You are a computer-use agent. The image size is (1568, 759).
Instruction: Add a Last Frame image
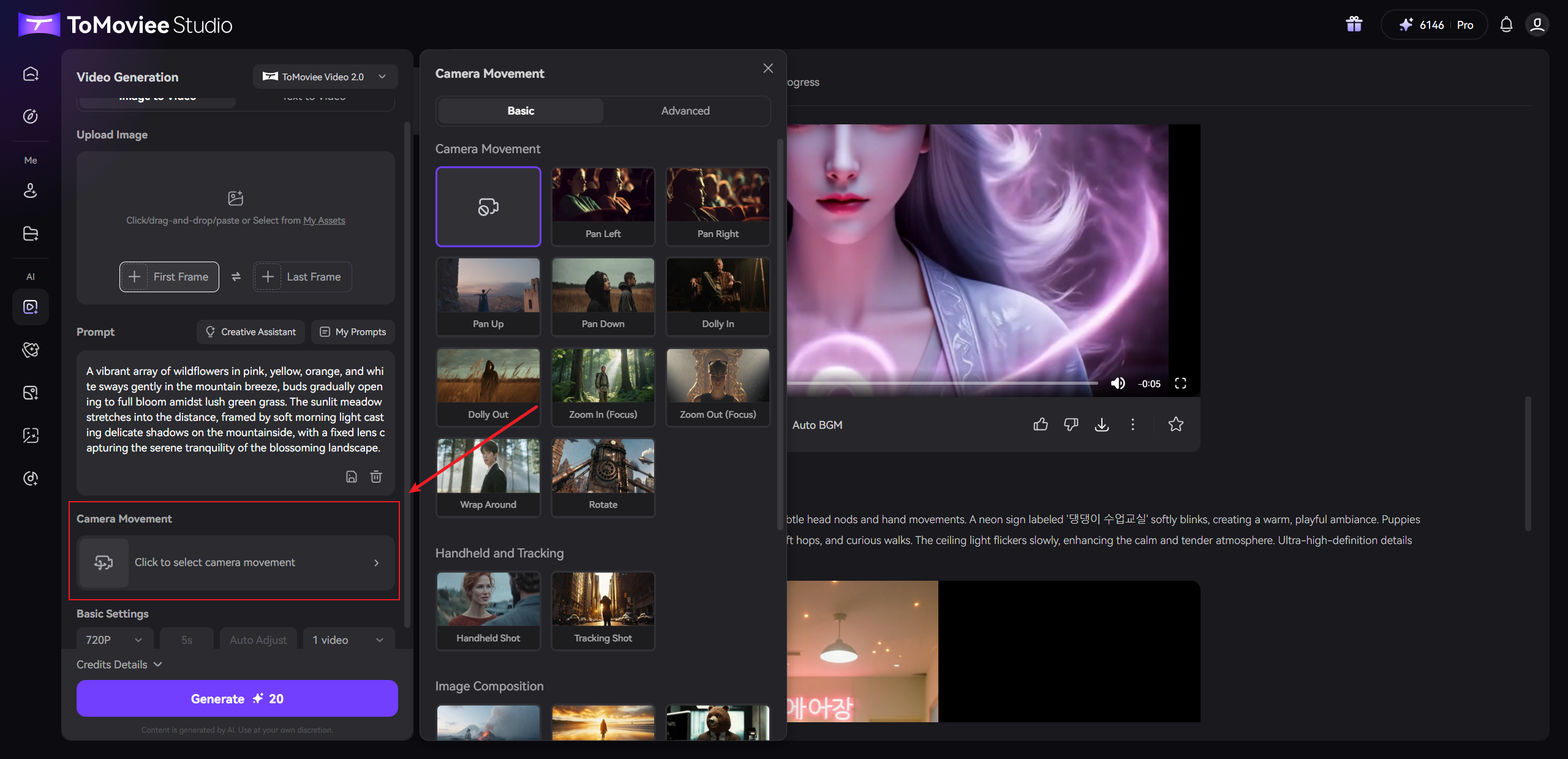[303, 277]
